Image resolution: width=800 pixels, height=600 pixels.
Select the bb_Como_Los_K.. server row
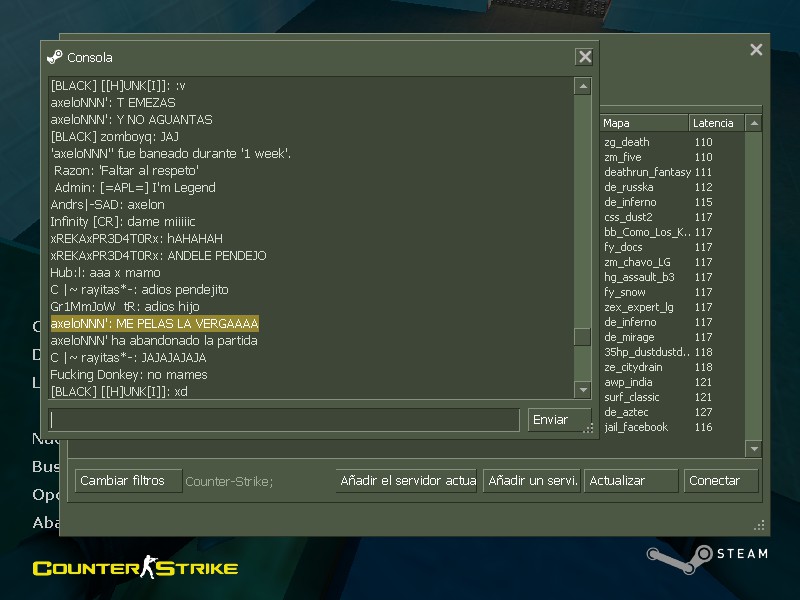coord(672,232)
